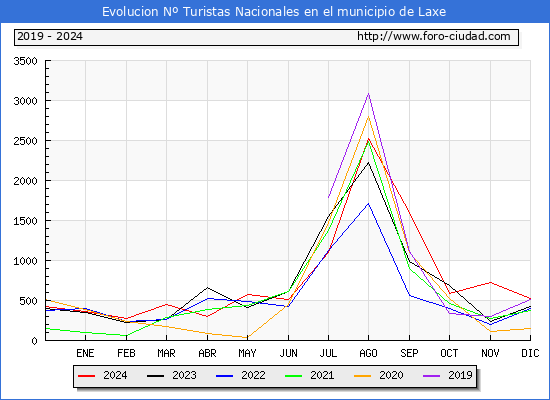This screenshot has height=400, width=550.
Task: Click the orange 2020 peak at AGO
Action: click(368, 116)
